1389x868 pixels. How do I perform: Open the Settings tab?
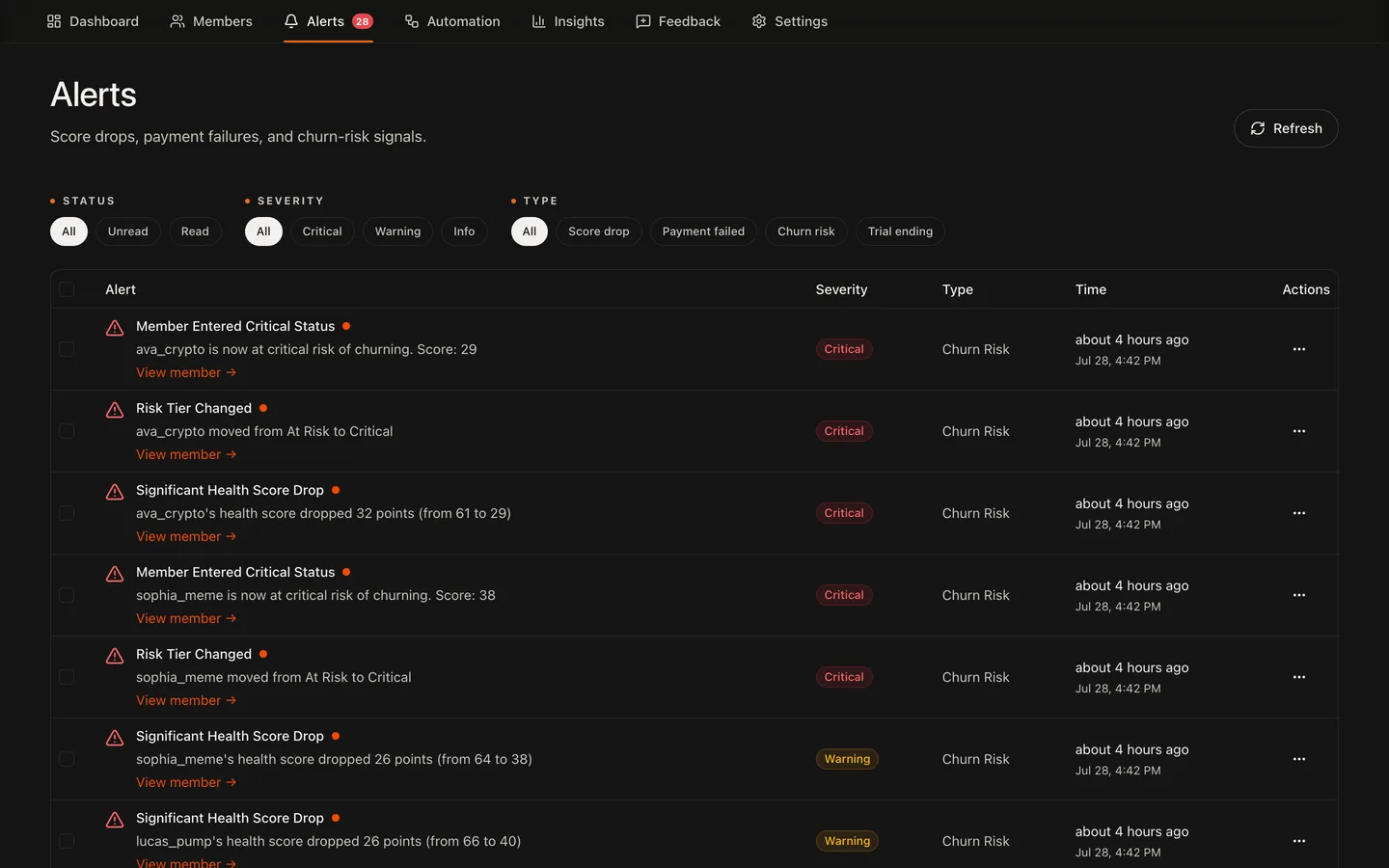pos(790,21)
